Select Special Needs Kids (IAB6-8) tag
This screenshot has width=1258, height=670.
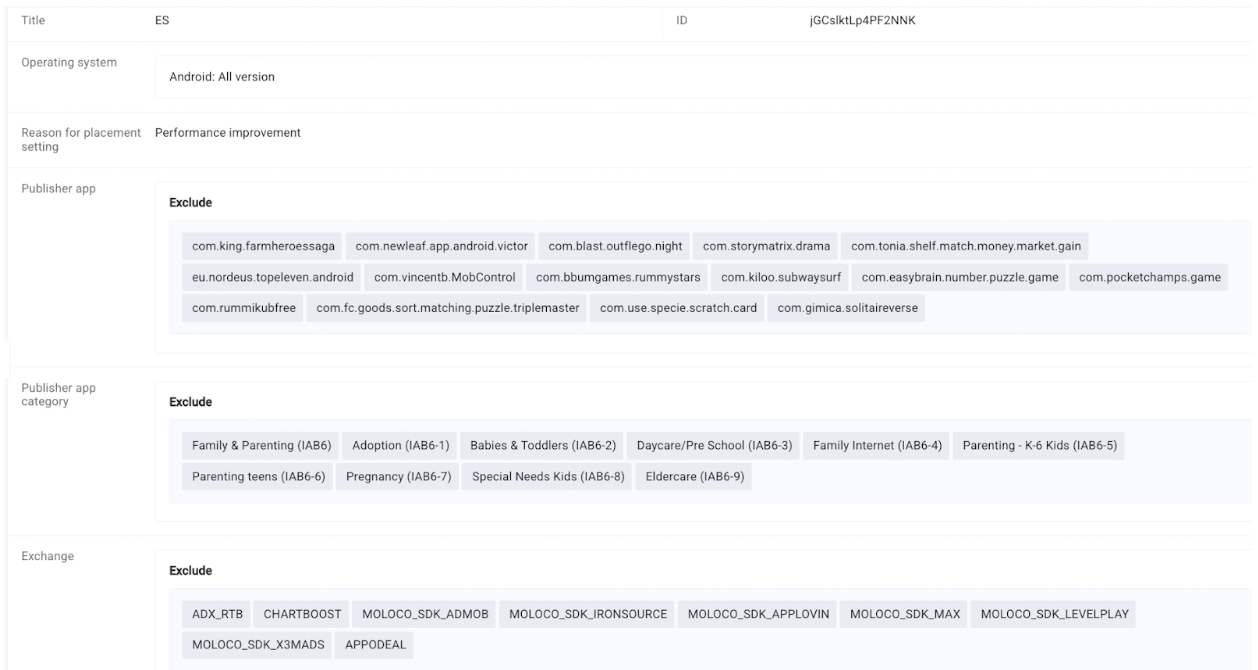548,476
